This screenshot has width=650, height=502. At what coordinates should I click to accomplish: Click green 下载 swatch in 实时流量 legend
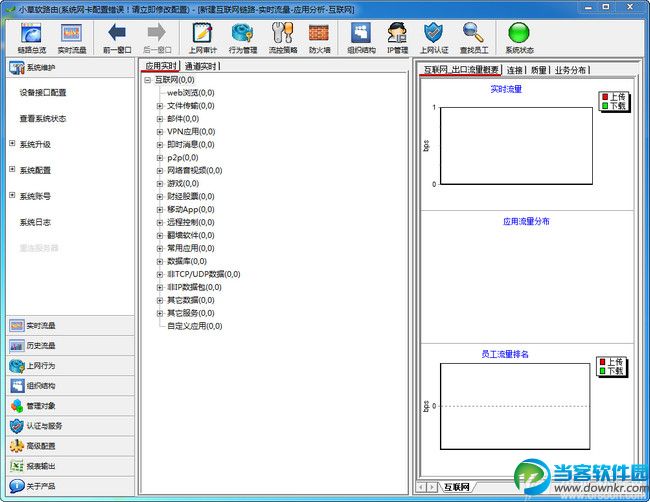[x=605, y=106]
